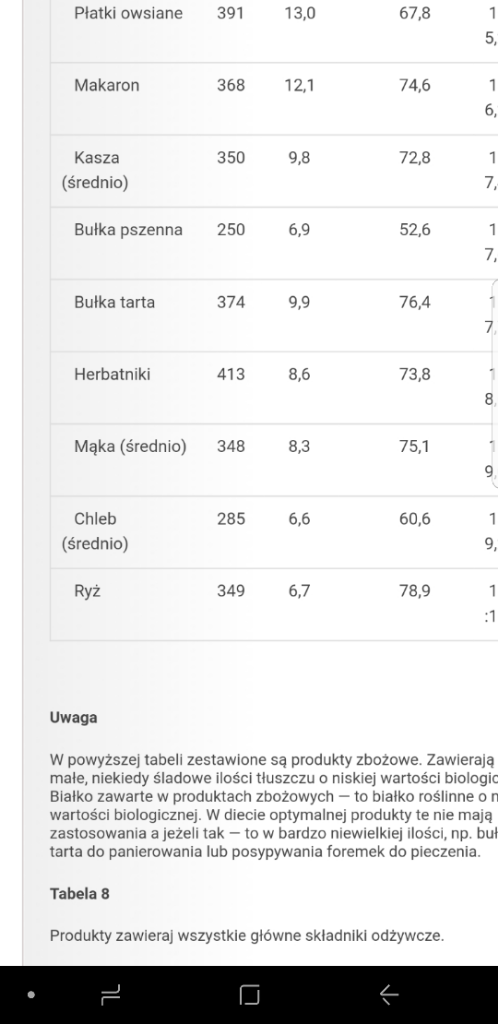Viewport: 498px width, 1024px height.
Task: Click value 78,9 in Ryż row
Action: click(414, 591)
